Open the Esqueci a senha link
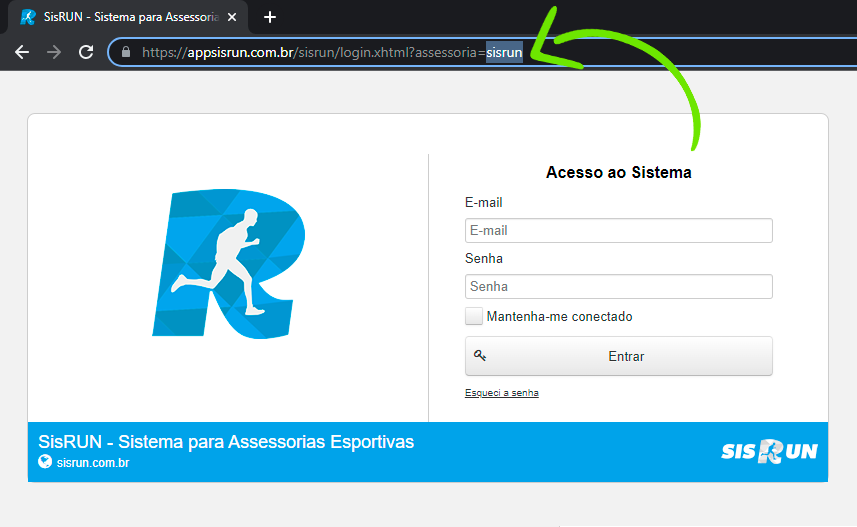This screenshot has width=857, height=527. pos(502,393)
